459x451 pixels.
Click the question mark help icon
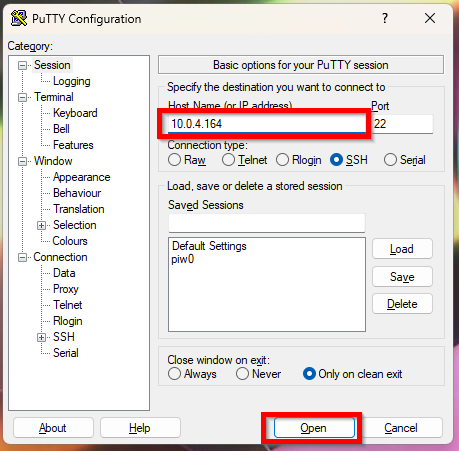(x=385, y=18)
